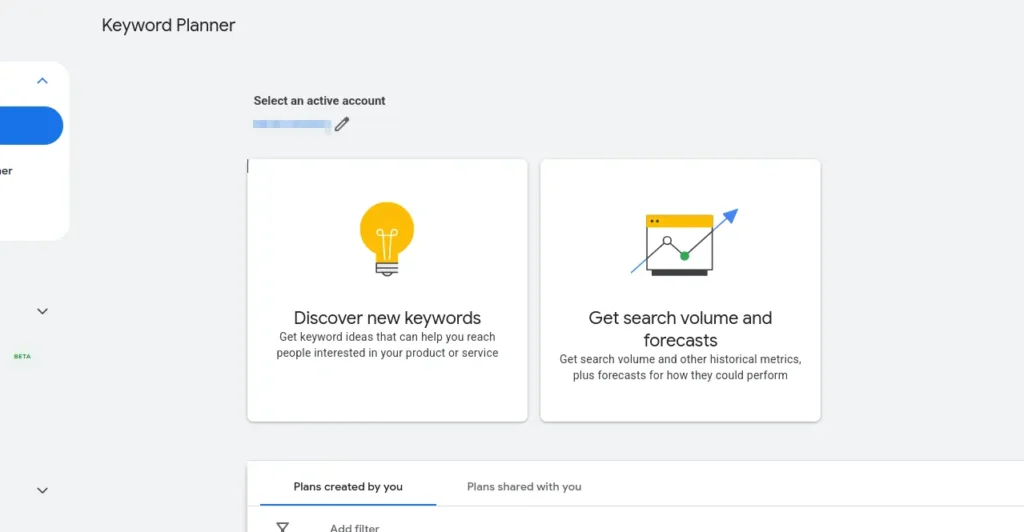Viewport: 1024px width, 532px height.
Task: Select the highlighted blue sidebar item
Action: click(x=31, y=125)
